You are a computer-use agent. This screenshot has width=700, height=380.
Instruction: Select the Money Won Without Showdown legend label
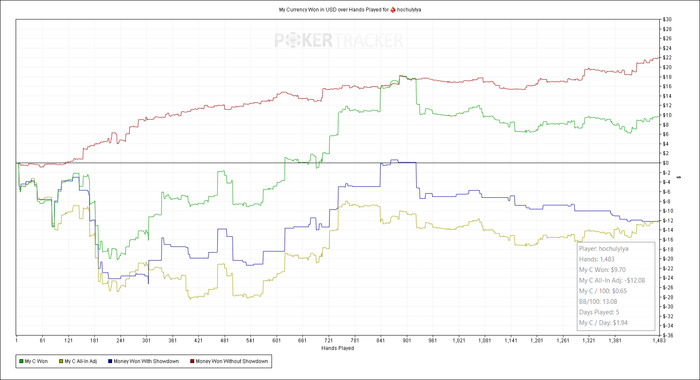point(232,361)
